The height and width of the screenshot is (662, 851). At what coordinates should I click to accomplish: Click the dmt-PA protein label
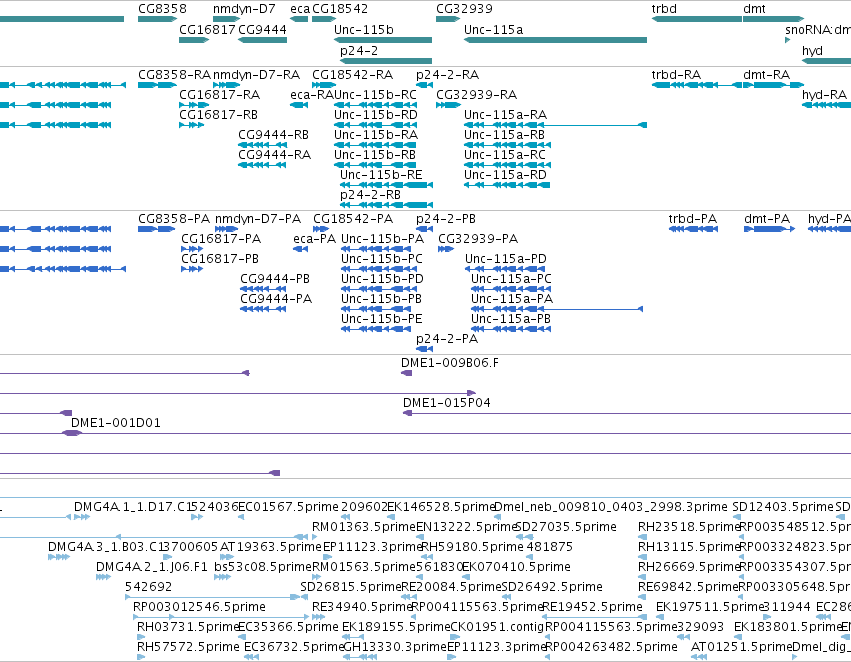click(x=766, y=219)
